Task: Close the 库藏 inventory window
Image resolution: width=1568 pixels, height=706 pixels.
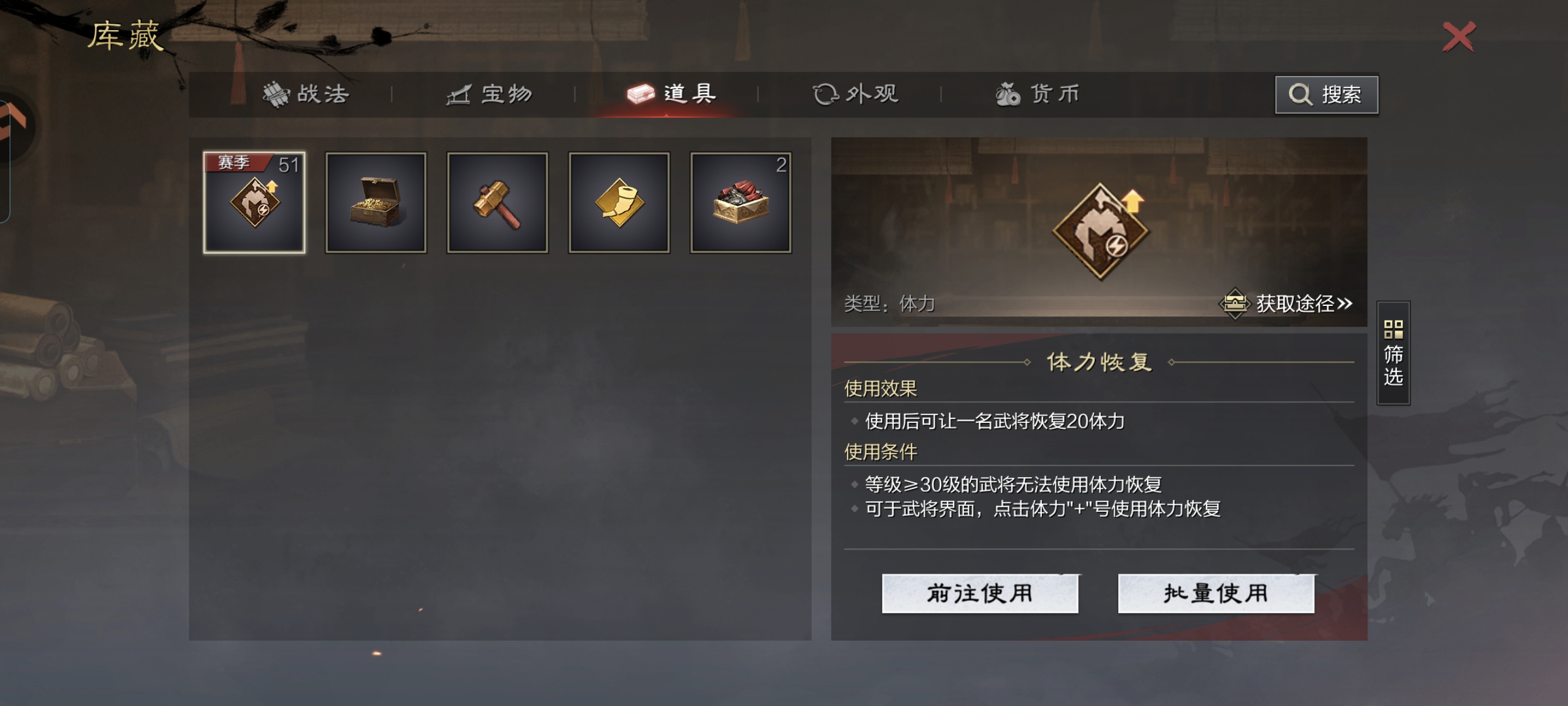Action: (1459, 36)
